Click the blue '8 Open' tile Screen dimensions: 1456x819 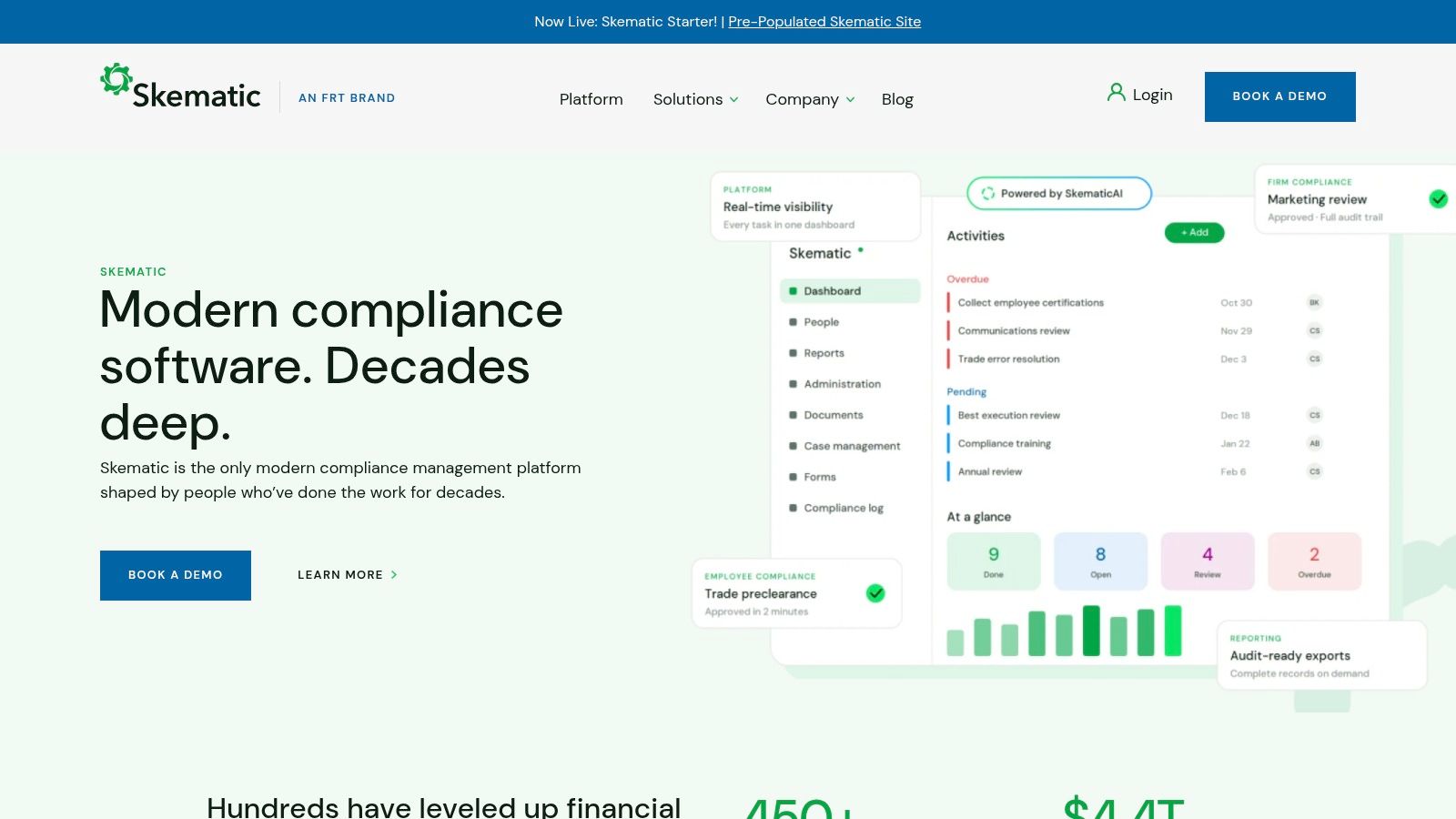pos(1100,561)
